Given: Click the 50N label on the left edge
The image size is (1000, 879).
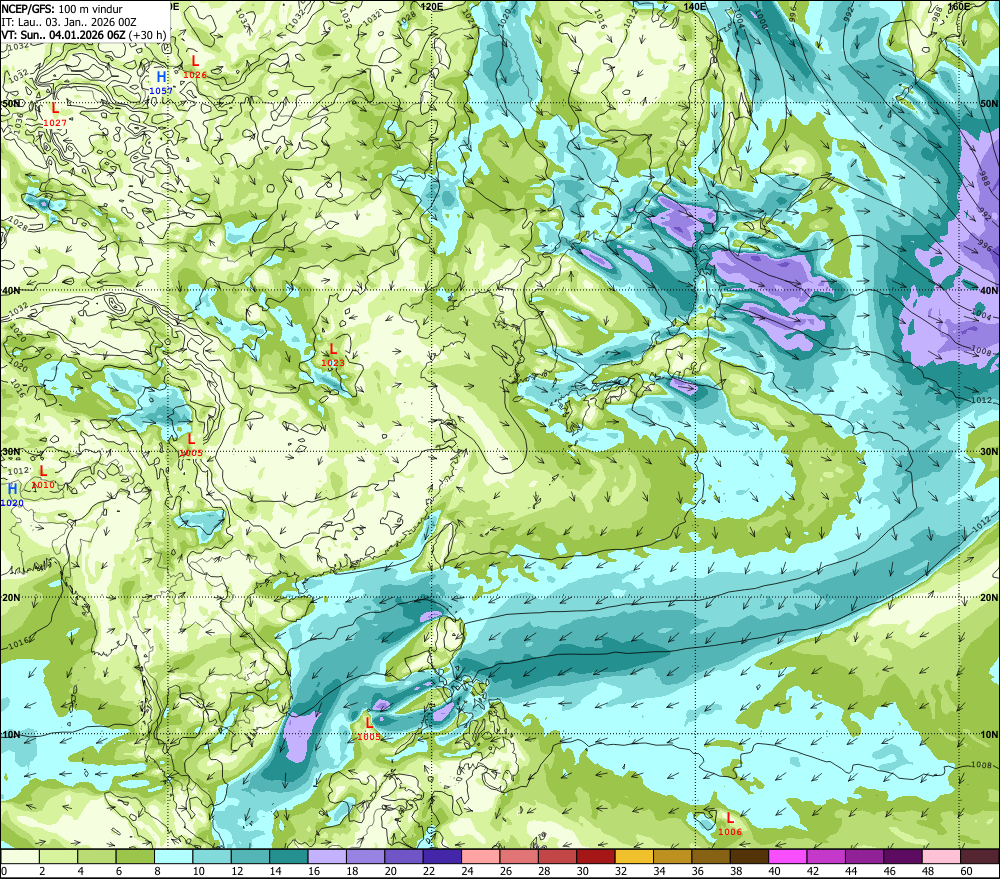Looking at the screenshot, I should point(11,103).
